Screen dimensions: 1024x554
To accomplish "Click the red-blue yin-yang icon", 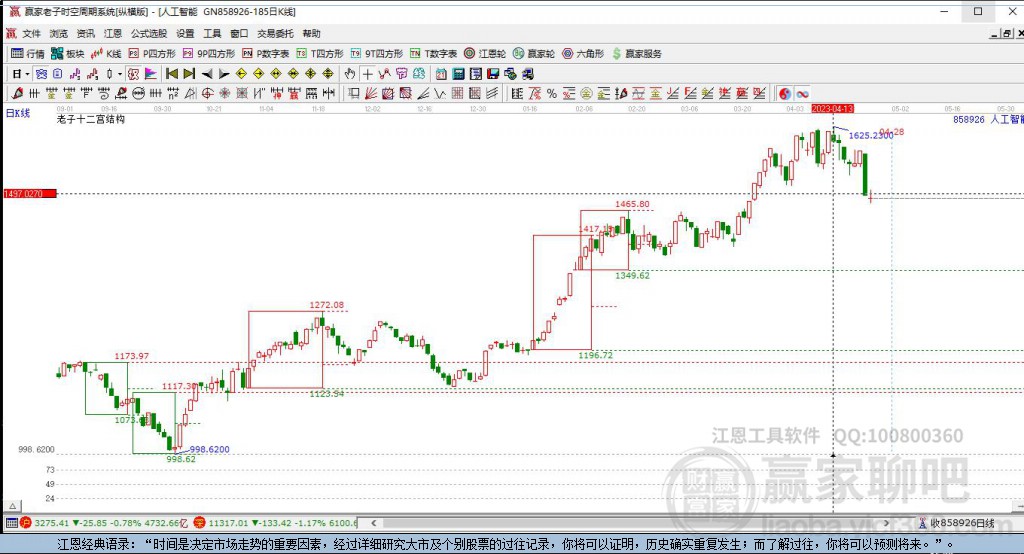I will click(x=785, y=93).
